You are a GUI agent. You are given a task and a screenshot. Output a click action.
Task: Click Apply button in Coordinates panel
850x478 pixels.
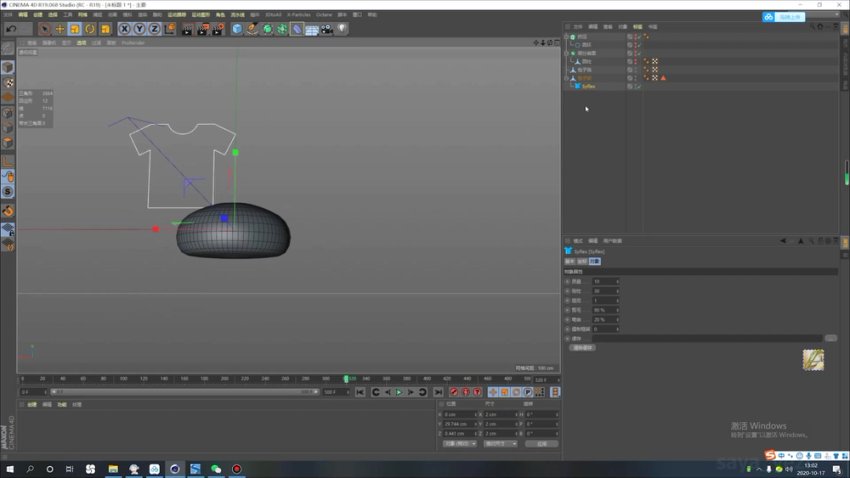click(x=542, y=444)
